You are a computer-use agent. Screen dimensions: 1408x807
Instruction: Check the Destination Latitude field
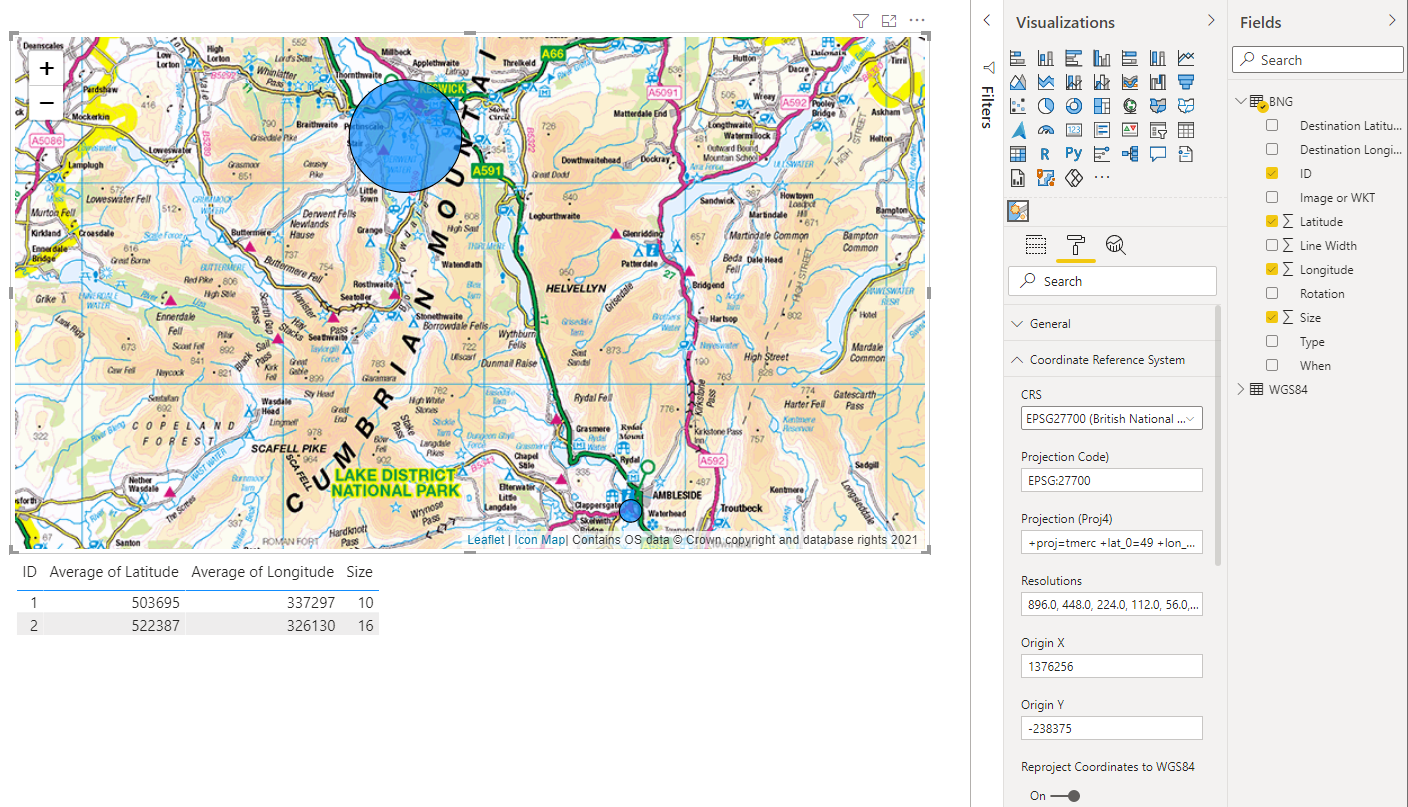click(1272, 126)
